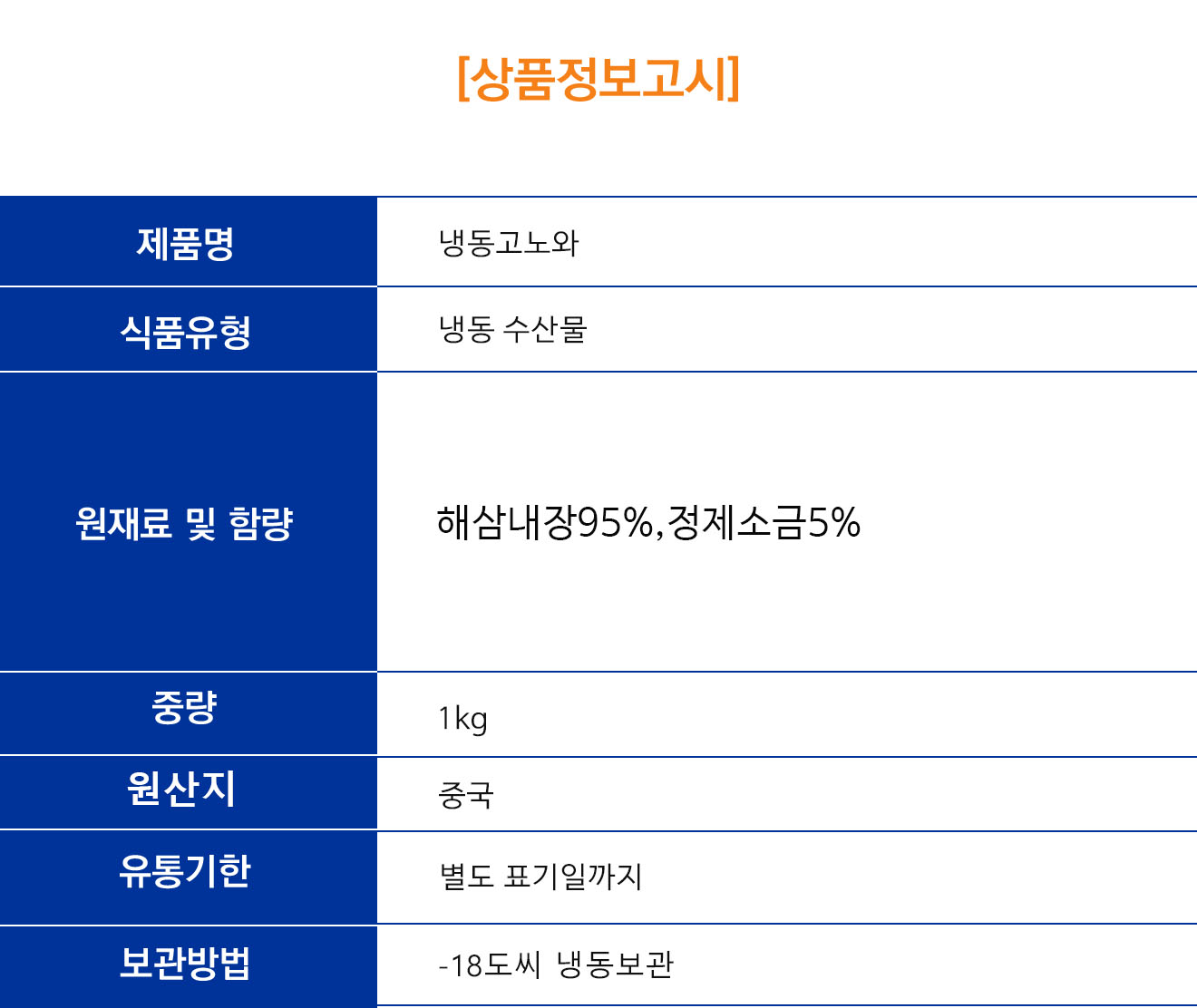The image size is (1197, 1008).
Task: Select the 원산지 label cell
Action: (x=188, y=793)
